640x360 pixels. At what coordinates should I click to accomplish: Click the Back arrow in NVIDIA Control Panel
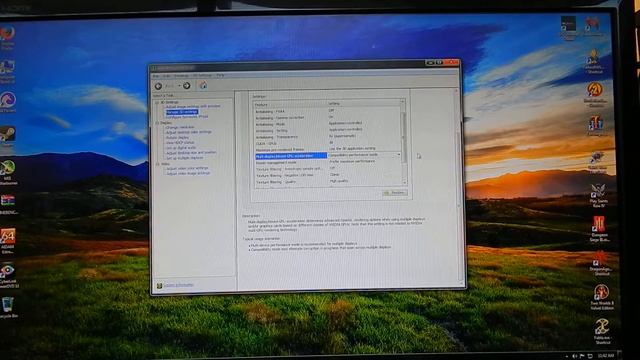click(158, 86)
